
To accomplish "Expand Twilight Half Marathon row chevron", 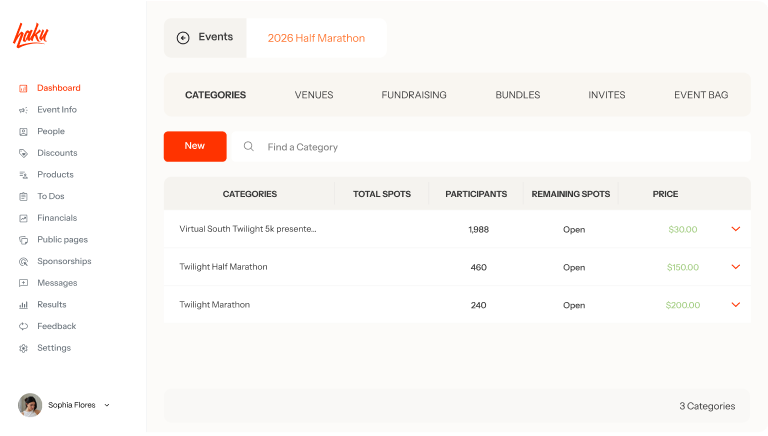I will (736, 266).
